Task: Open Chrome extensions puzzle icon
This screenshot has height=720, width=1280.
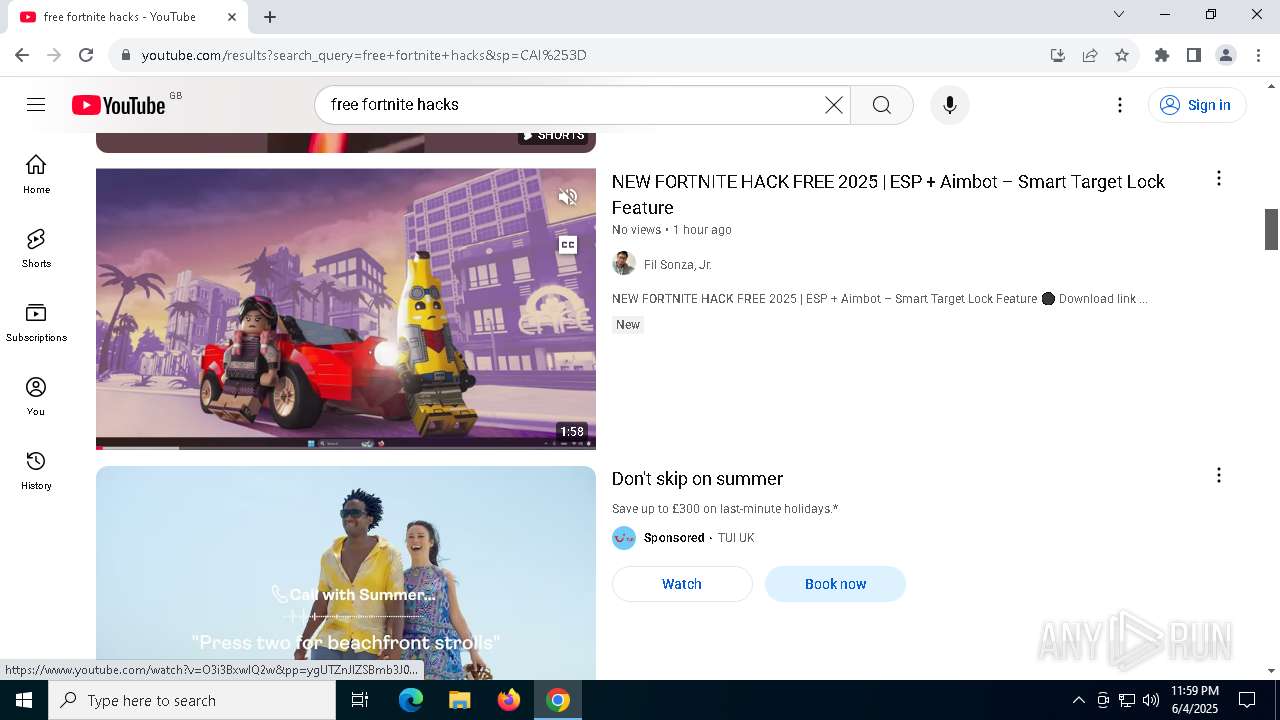Action: tap(1162, 55)
